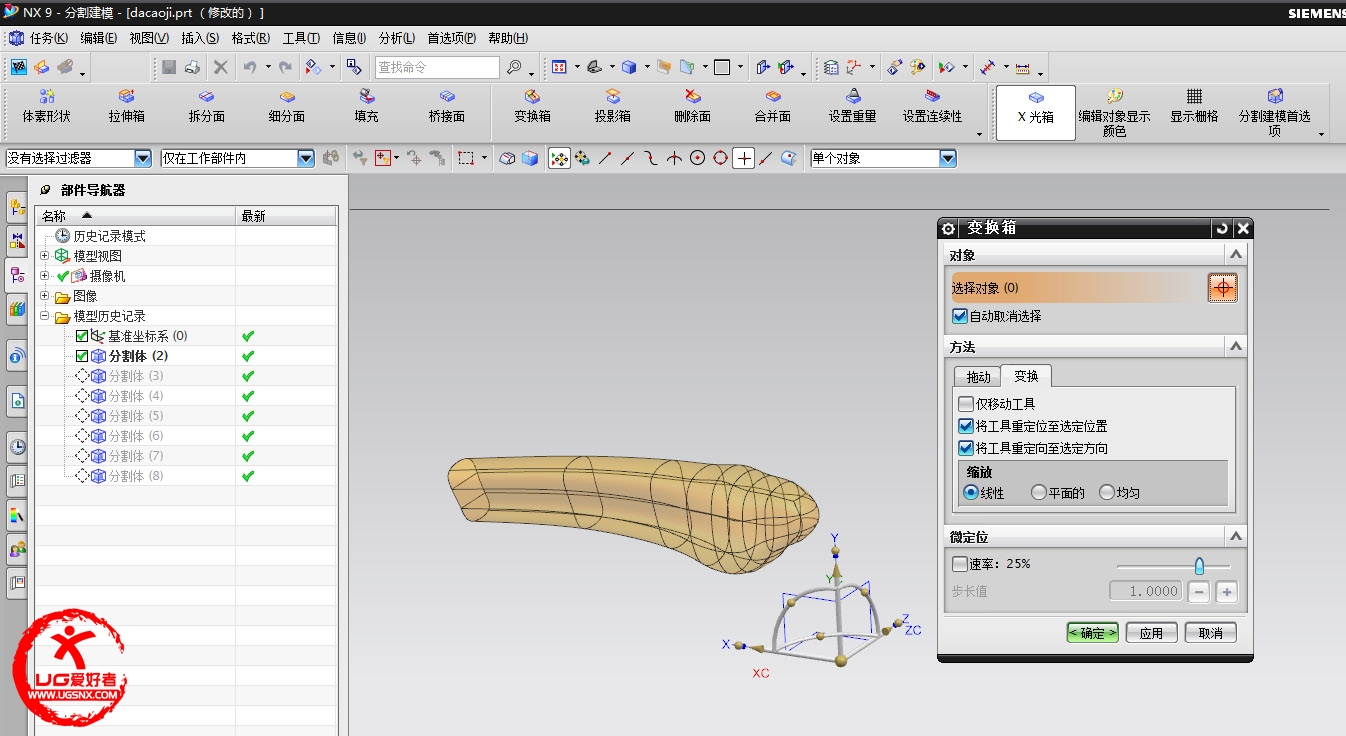Open the 分析(L) menu
This screenshot has width=1346, height=736.
click(x=397, y=38)
